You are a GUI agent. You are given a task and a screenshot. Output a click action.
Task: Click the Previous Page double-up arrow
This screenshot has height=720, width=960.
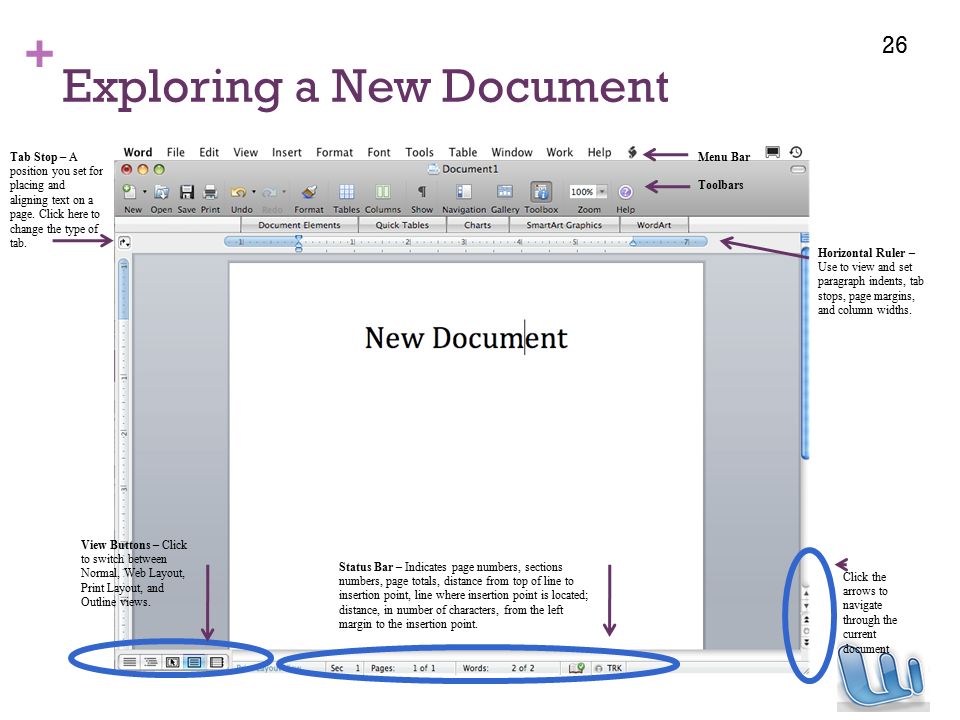point(806,620)
